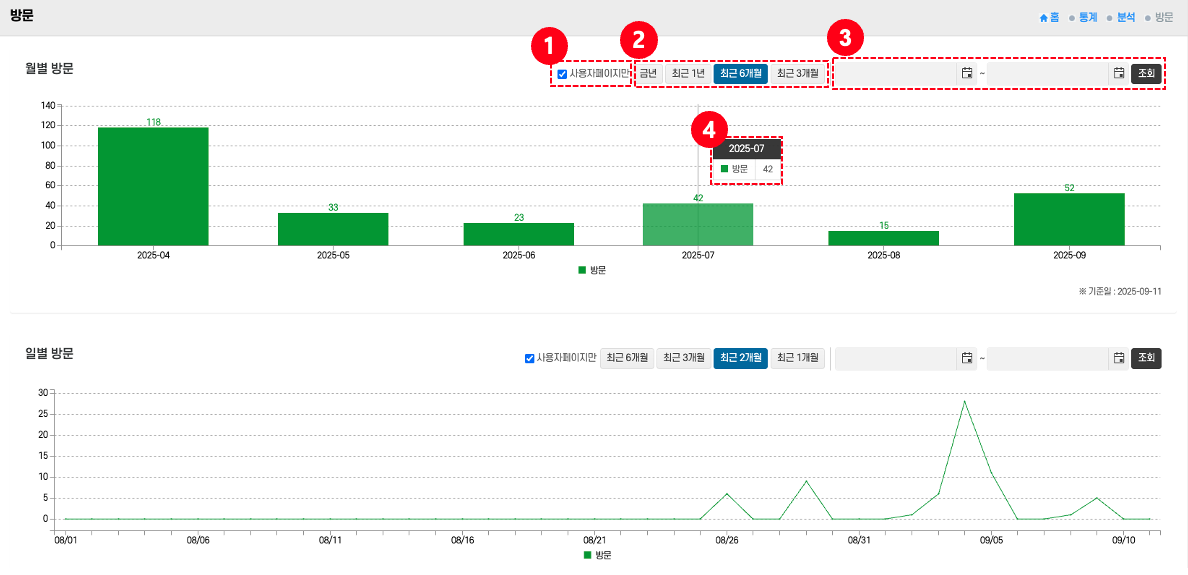Select 최근 1개월 for daily visits

click(797, 358)
